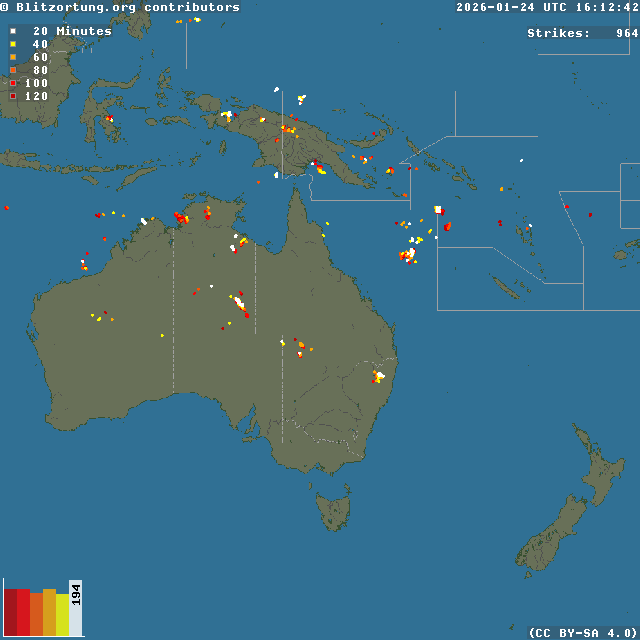
Task: Click the middle orange histogram bar
Action: (49, 612)
